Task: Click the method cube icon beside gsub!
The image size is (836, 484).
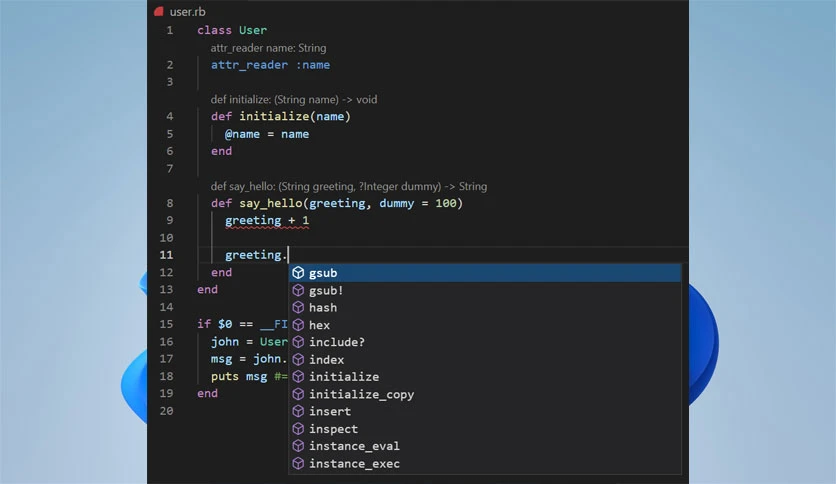Action: (x=299, y=291)
